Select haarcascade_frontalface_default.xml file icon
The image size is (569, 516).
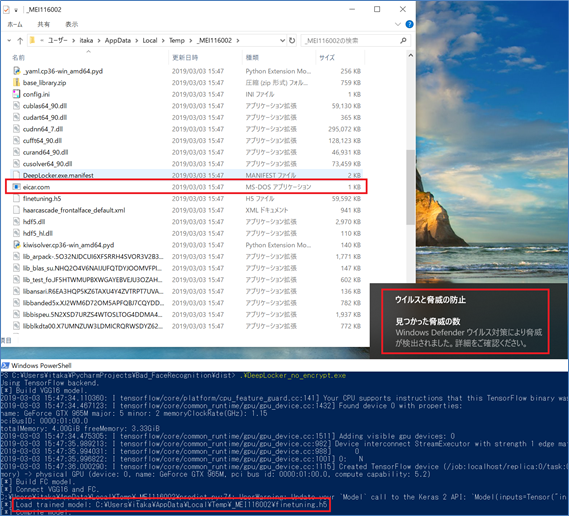tap(16, 210)
